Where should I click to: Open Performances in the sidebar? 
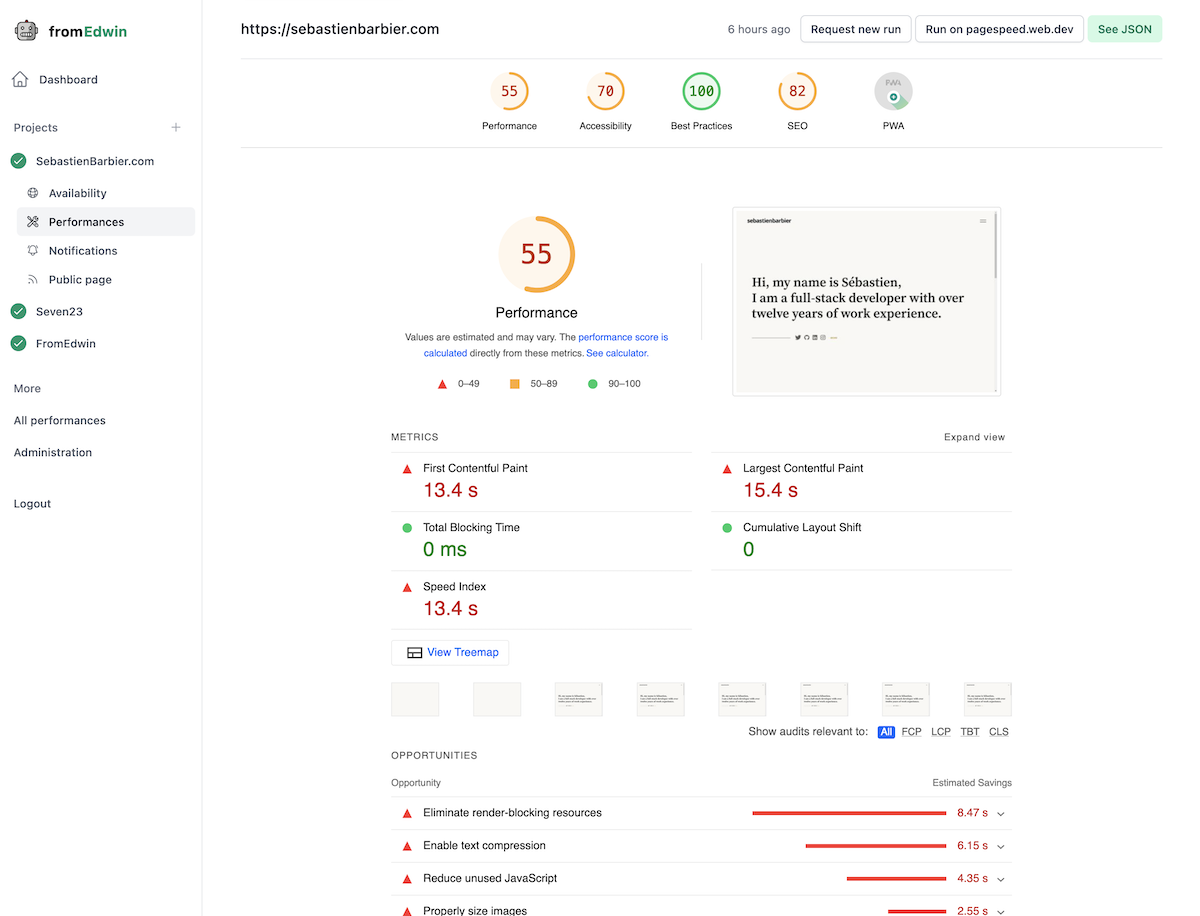[x=86, y=222]
